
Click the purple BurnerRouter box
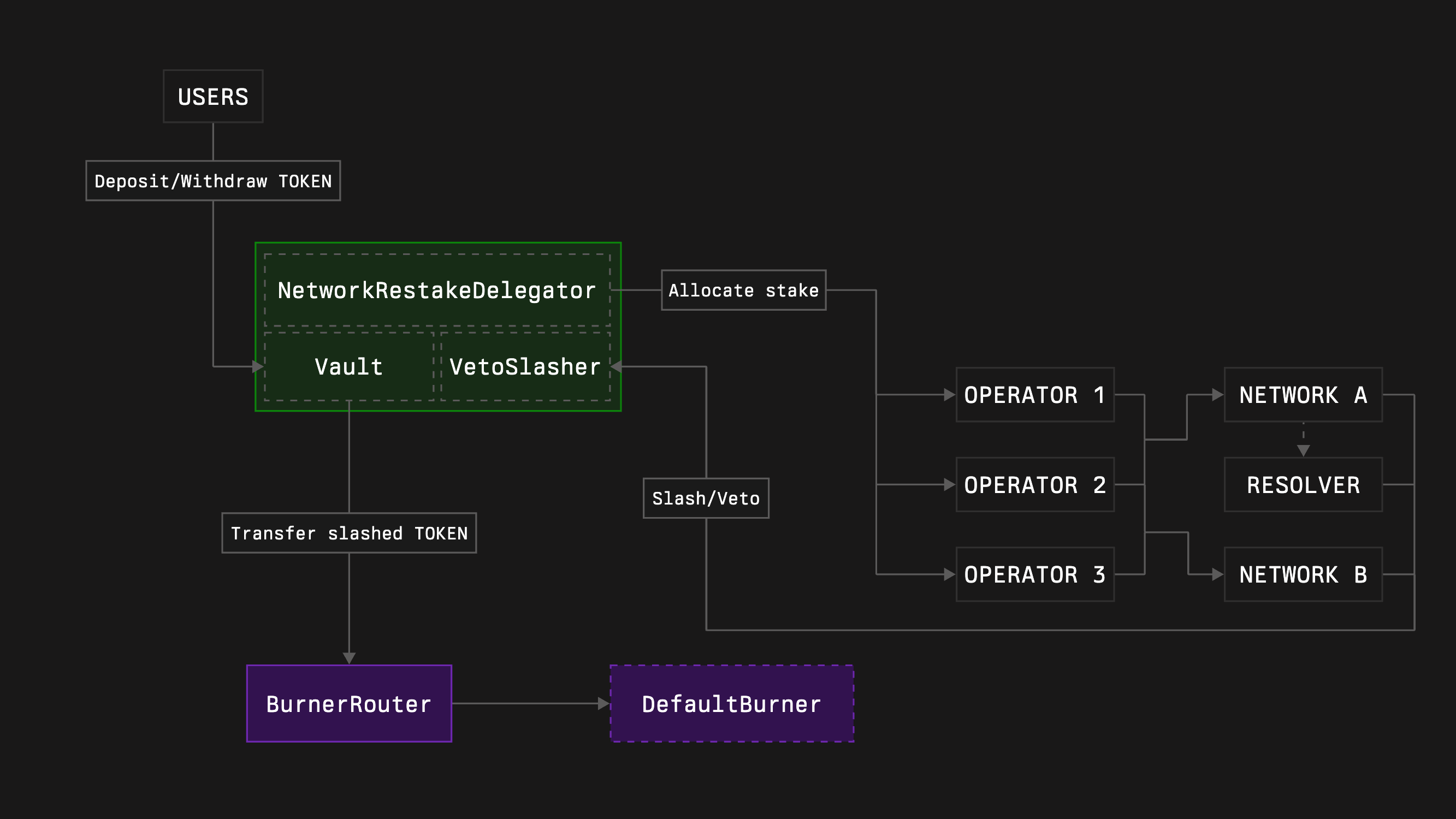349,704
